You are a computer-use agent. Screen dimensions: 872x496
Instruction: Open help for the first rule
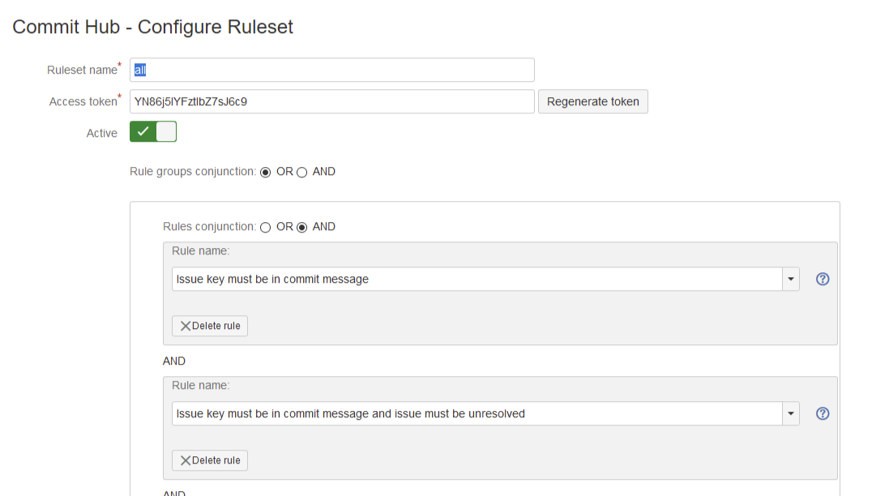822,279
